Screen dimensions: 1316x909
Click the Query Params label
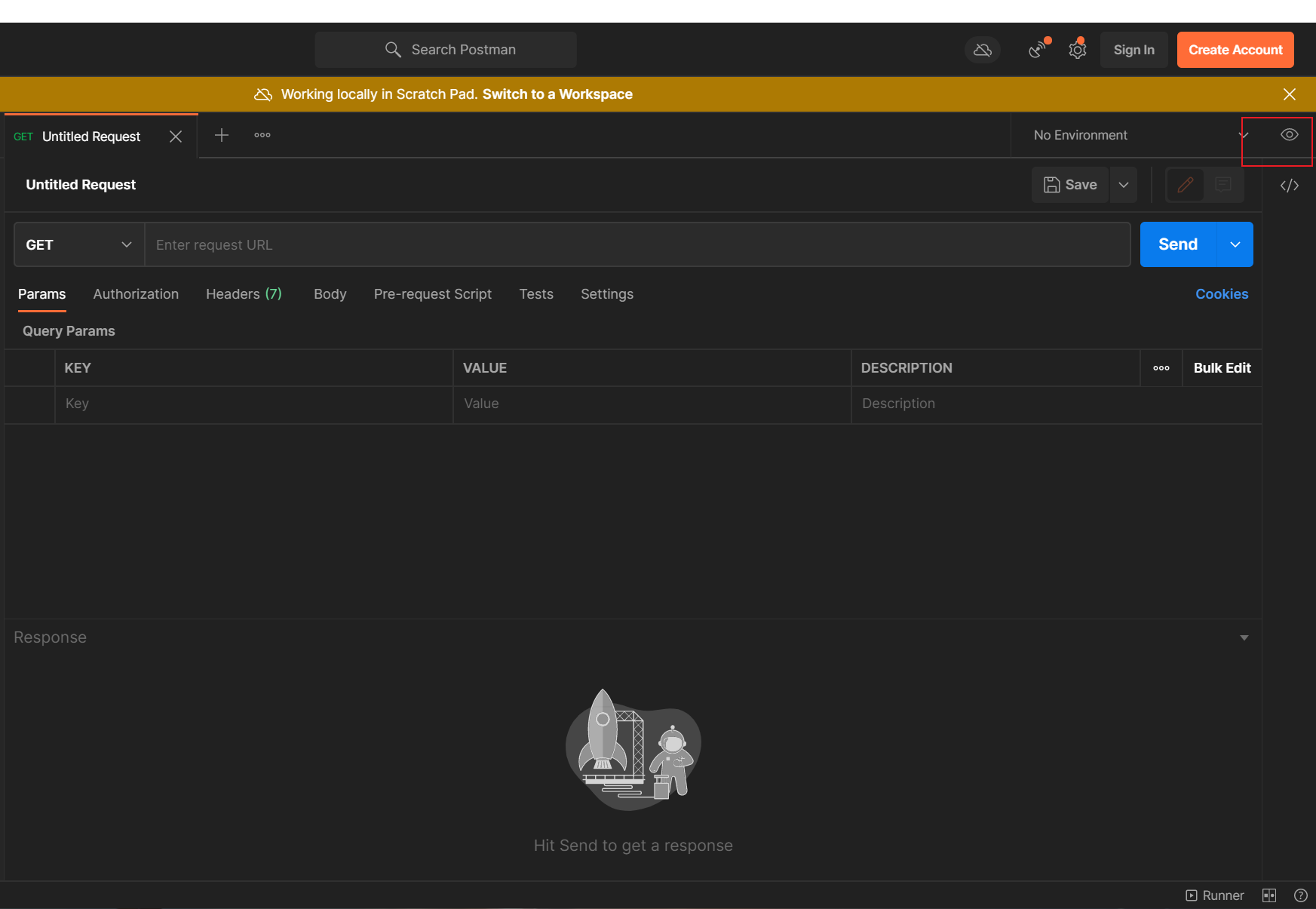click(69, 331)
